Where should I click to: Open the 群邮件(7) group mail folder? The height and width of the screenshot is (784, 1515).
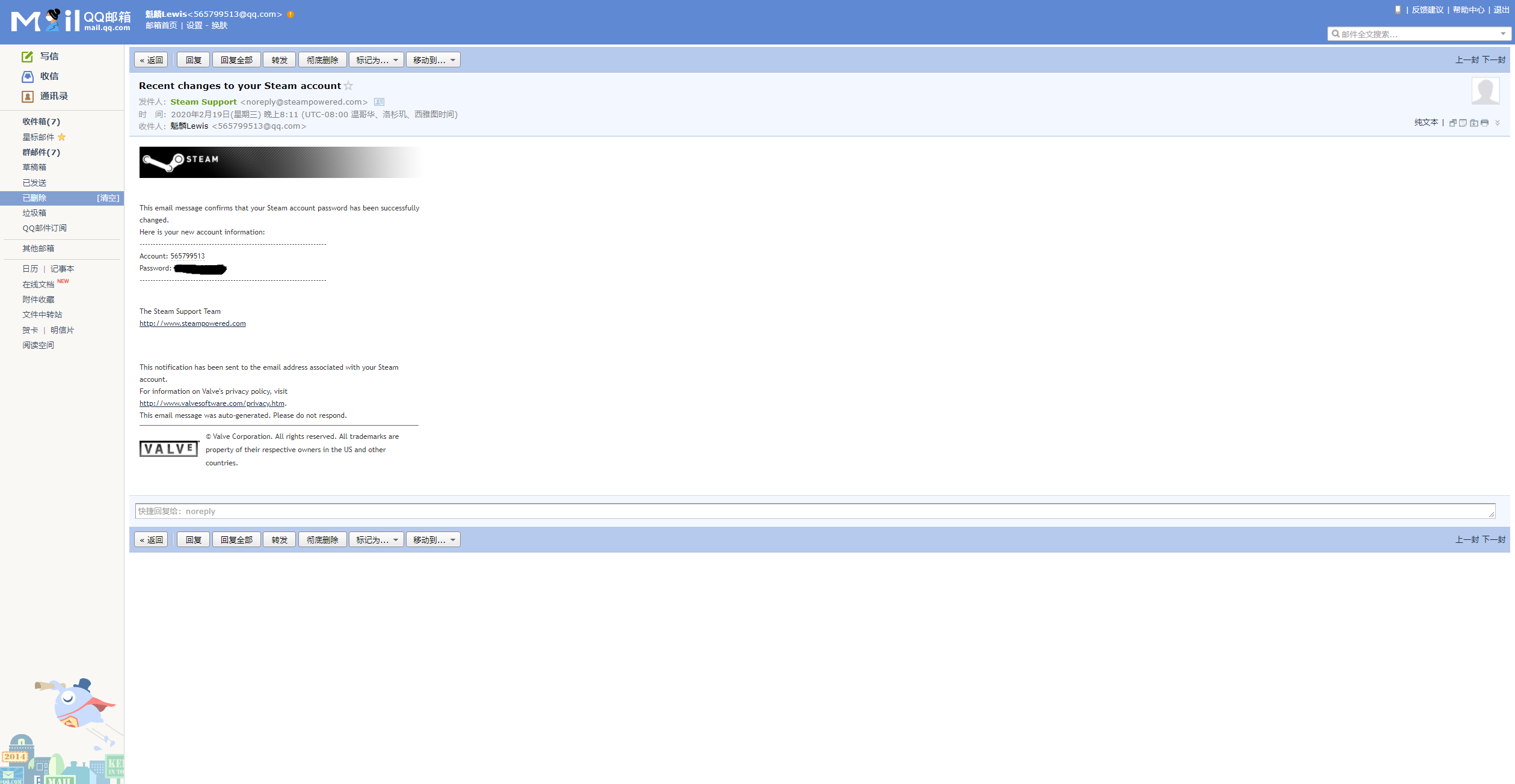pos(41,152)
